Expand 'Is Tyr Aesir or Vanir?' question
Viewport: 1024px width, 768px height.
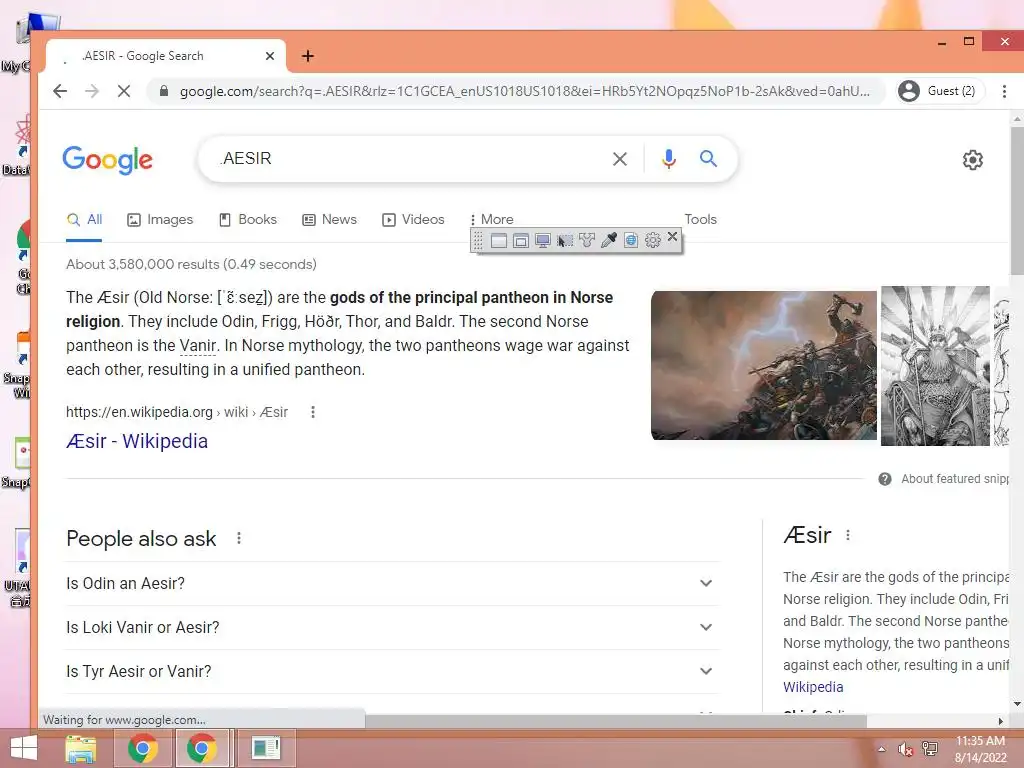[392, 671]
